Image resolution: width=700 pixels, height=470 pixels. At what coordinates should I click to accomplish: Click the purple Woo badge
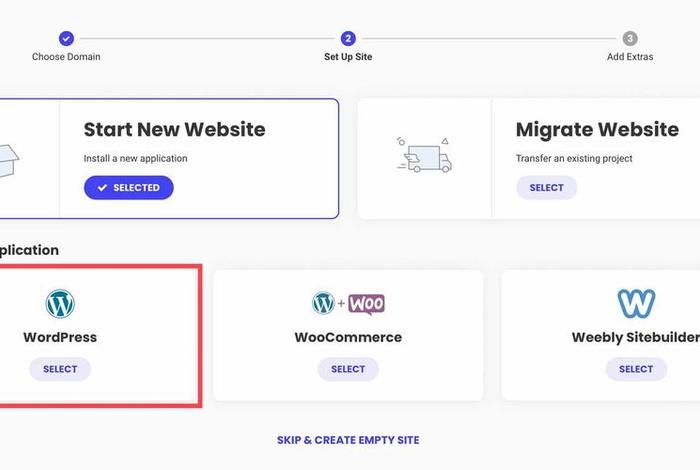pyautogui.click(x=367, y=304)
